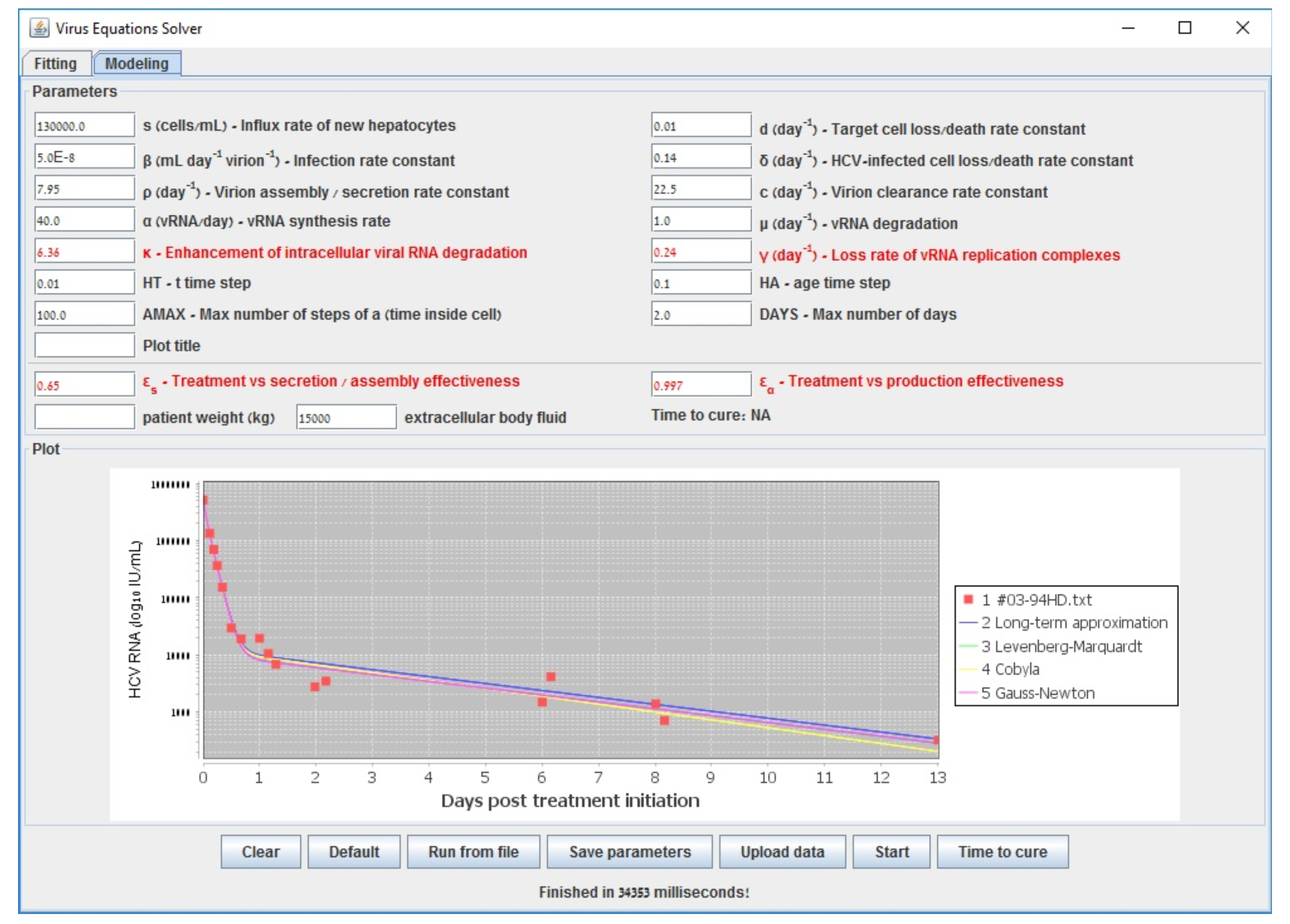Click the virion clearance rate c field
The width and height of the screenshot is (1290, 924).
click(701, 188)
